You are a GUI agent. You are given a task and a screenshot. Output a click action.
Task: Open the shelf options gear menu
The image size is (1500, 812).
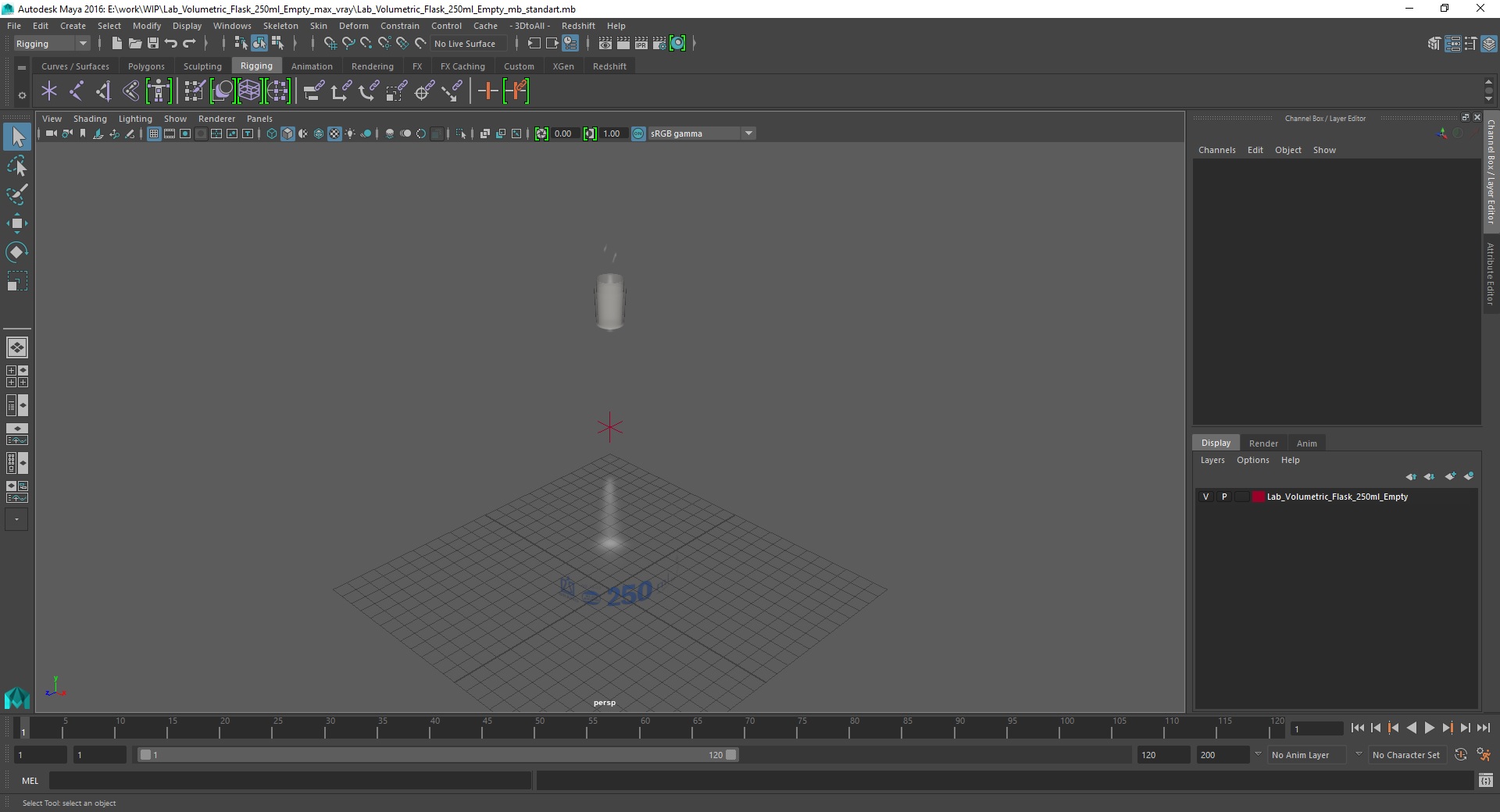[x=22, y=95]
